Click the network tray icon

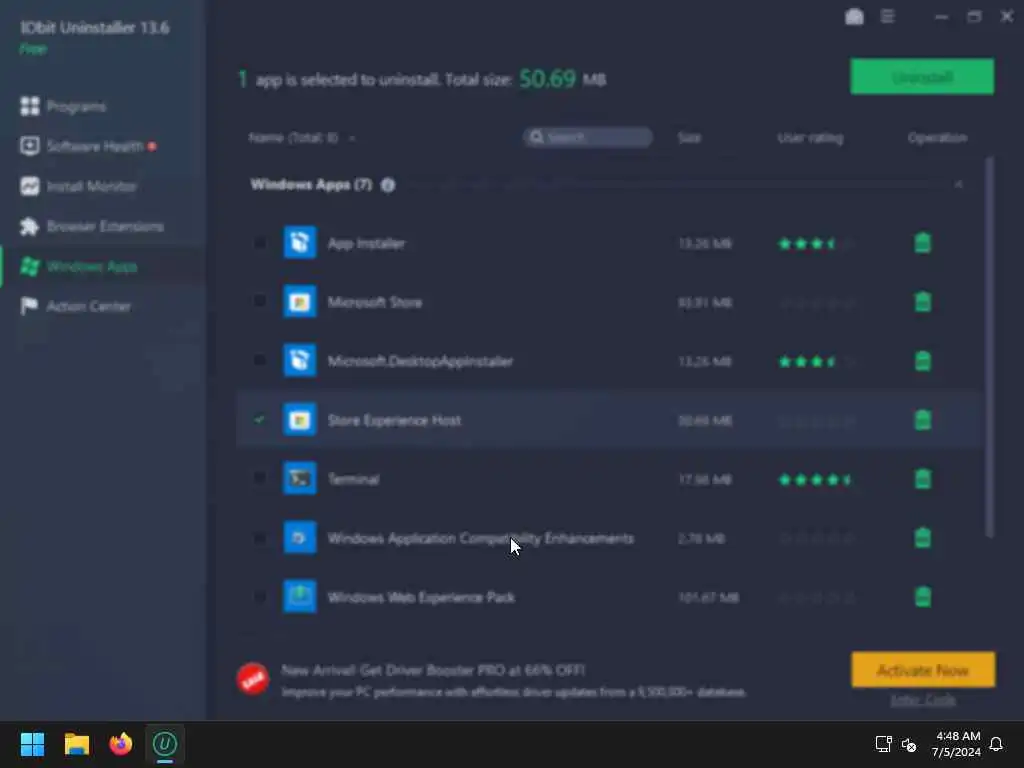point(884,744)
